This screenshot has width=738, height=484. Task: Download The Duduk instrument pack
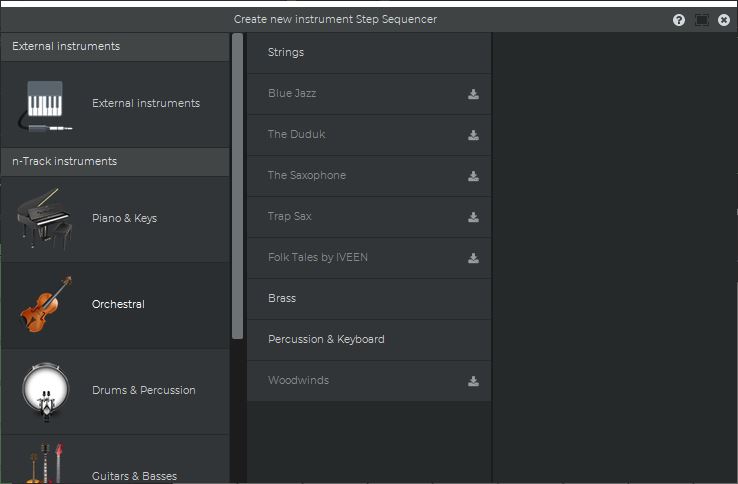click(x=473, y=135)
